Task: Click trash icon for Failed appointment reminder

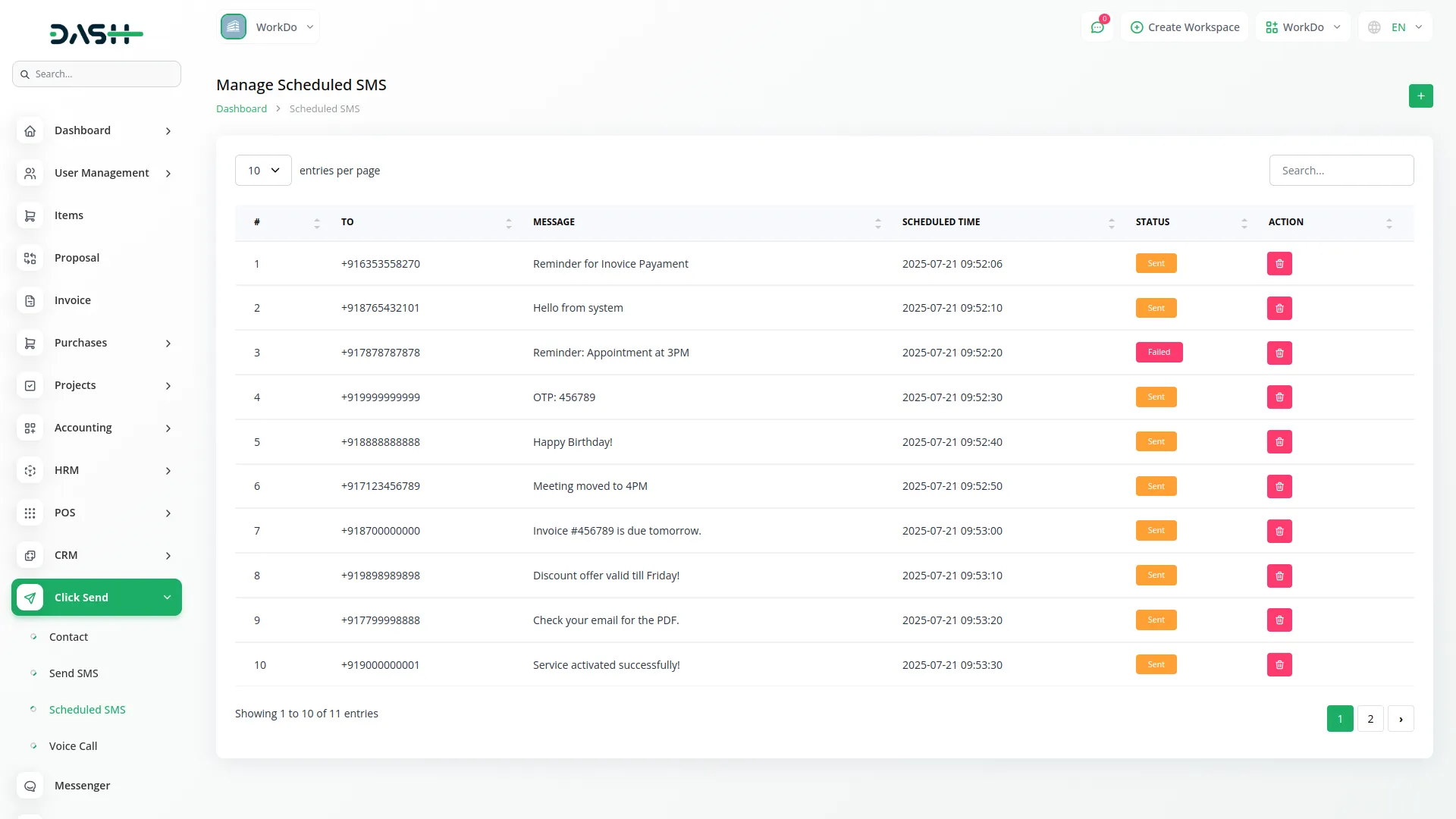Action: click(x=1279, y=353)
